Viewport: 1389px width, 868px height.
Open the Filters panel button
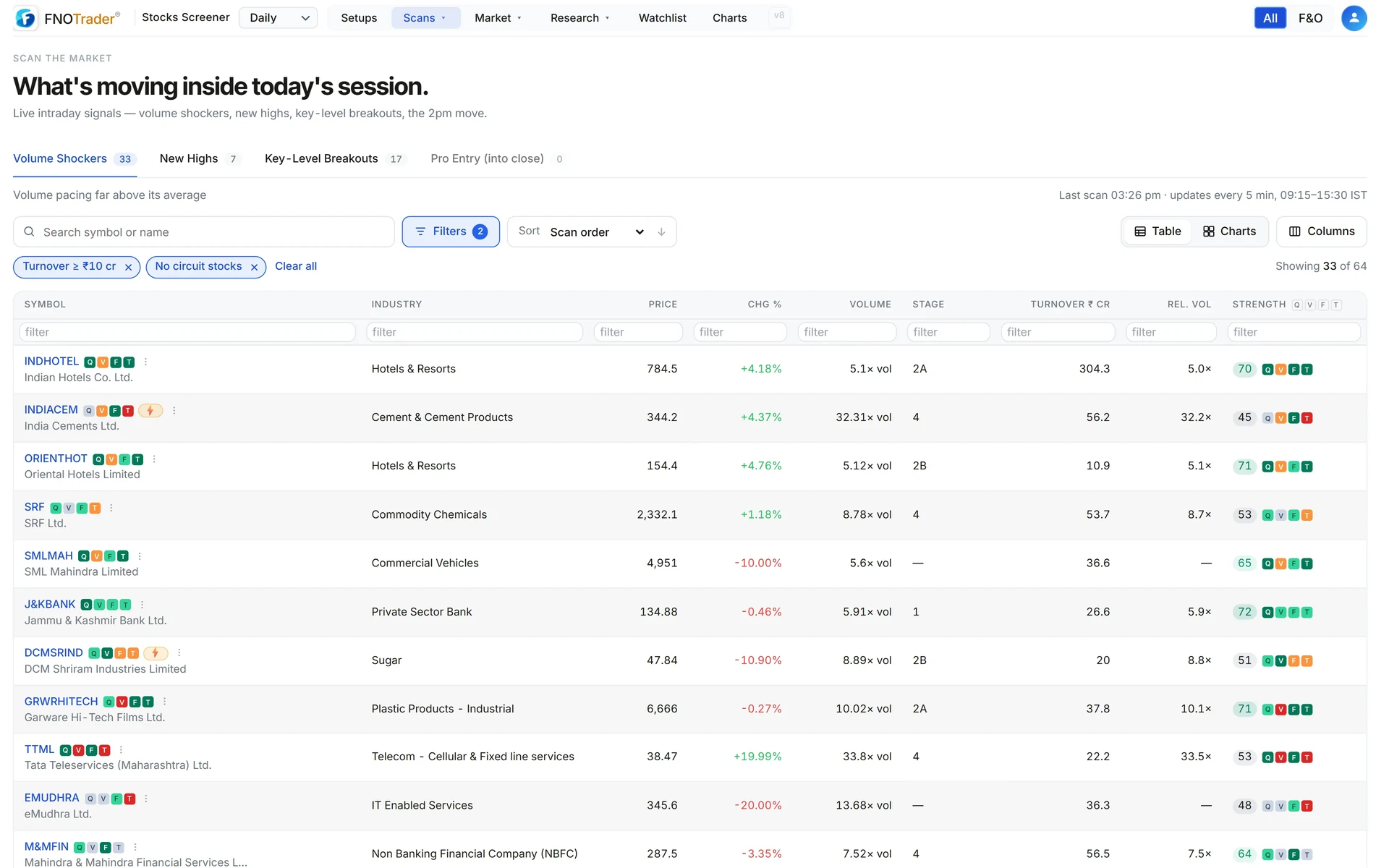click(451, 231)
